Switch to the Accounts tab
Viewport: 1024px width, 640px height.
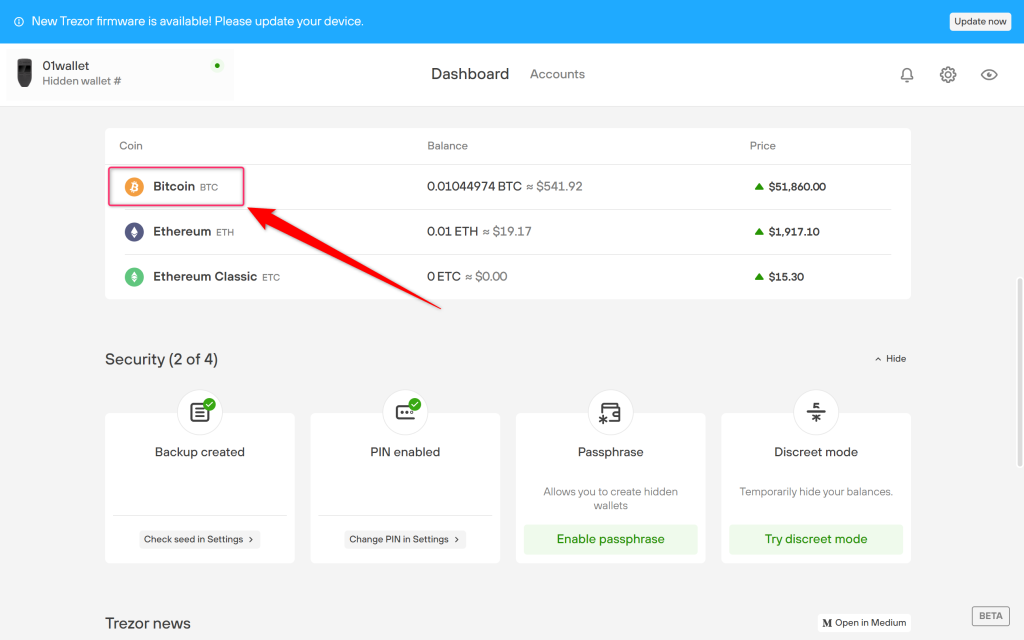pos(557,74)
